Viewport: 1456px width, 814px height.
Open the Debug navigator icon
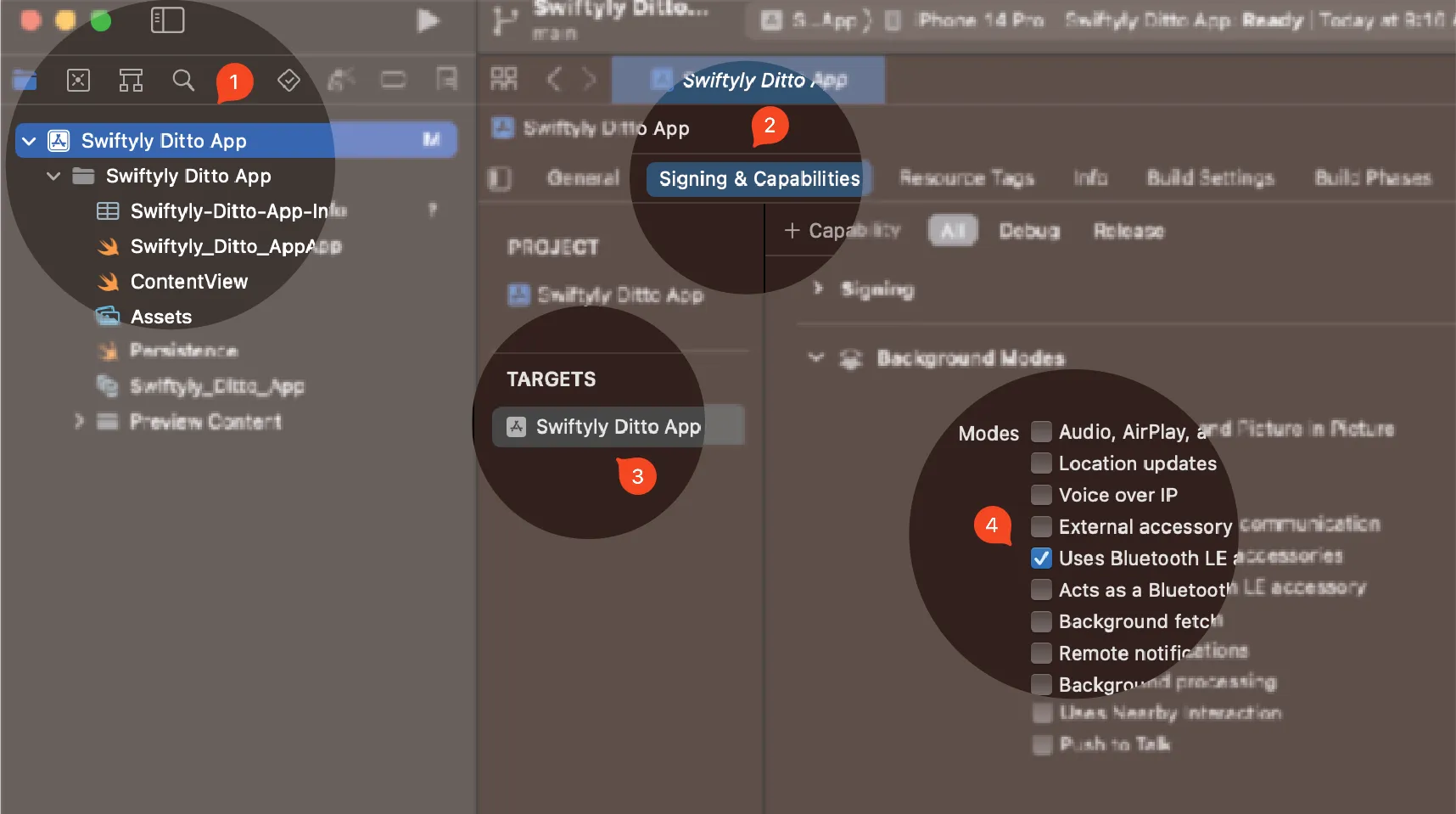point(341,81)
